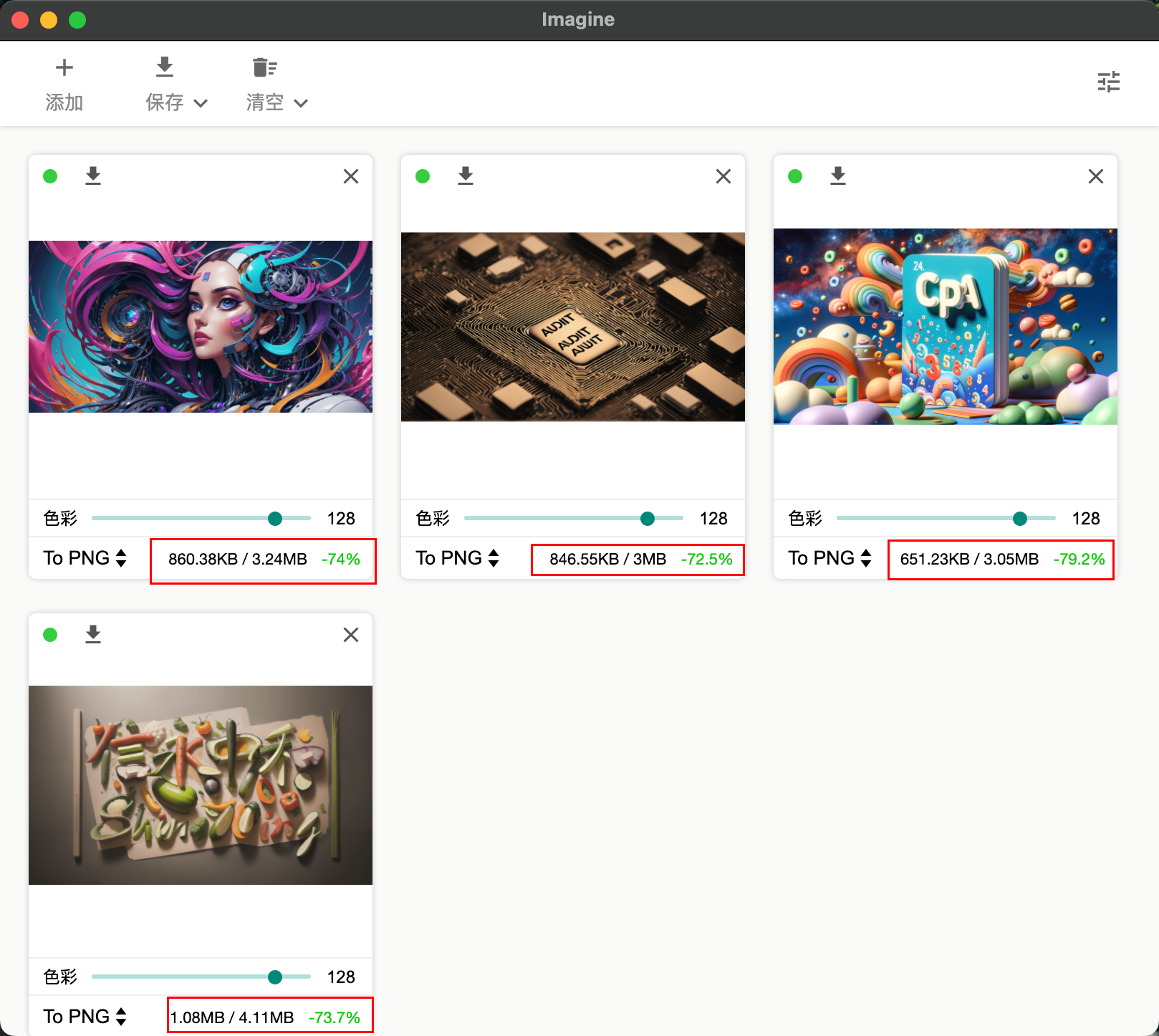Screen dimensions: 1159x1036
Task: Change the To PNG format for the vegetable image
Action: point(85,1017)
